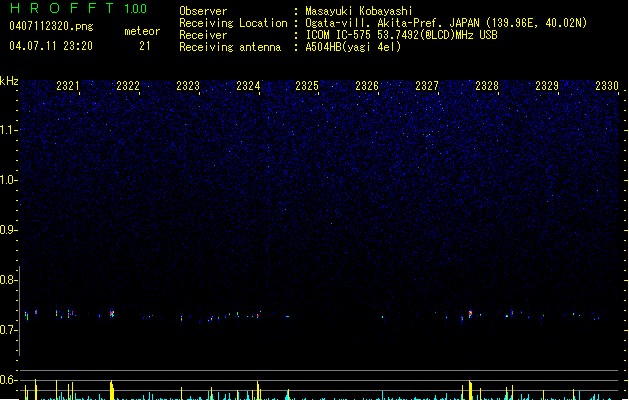Click the Receiving Location label
Image resolution: width=629 pixels, height=400 pixels.
233,23
